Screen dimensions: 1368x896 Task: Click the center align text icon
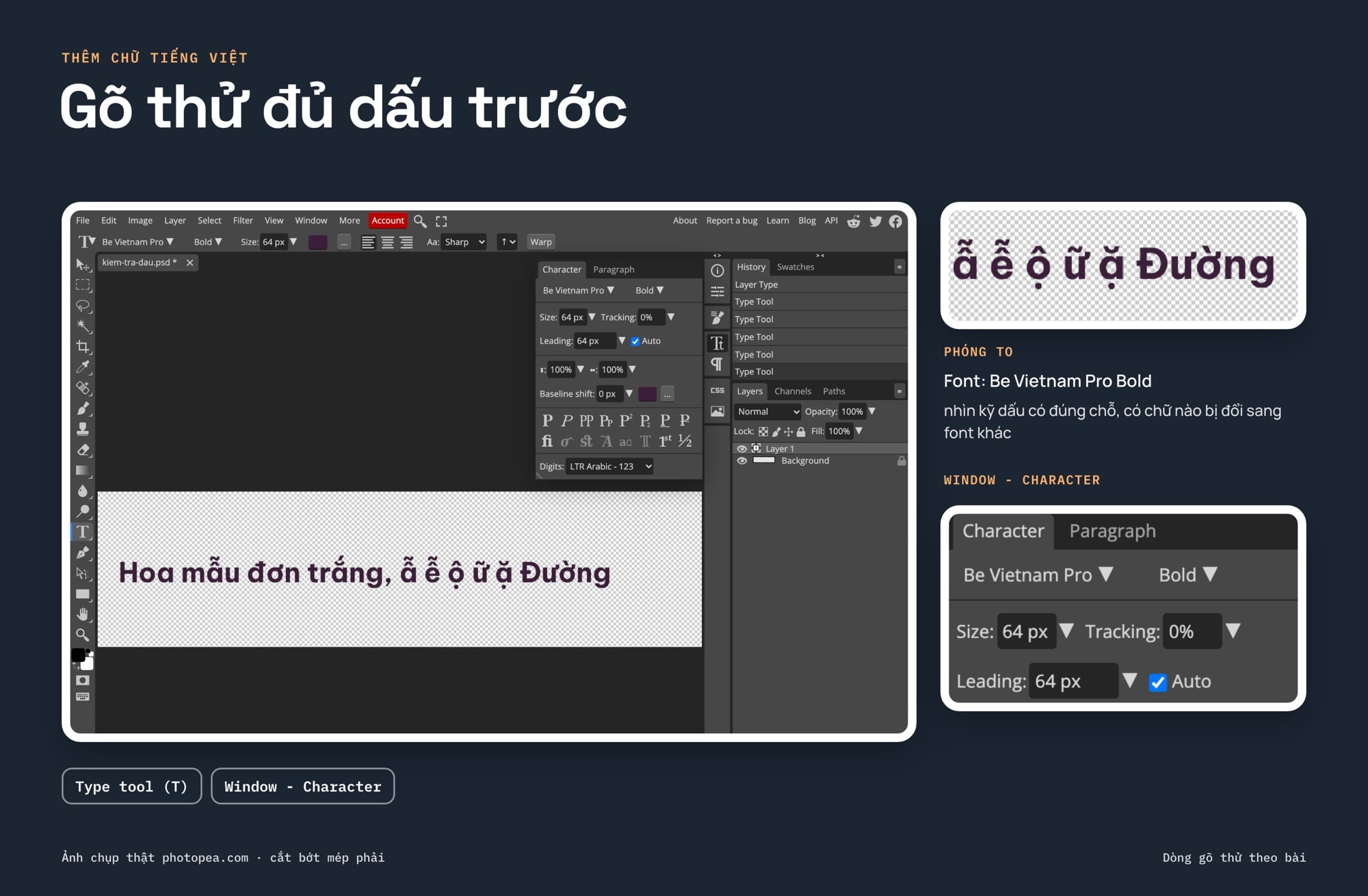click(387, 242)
